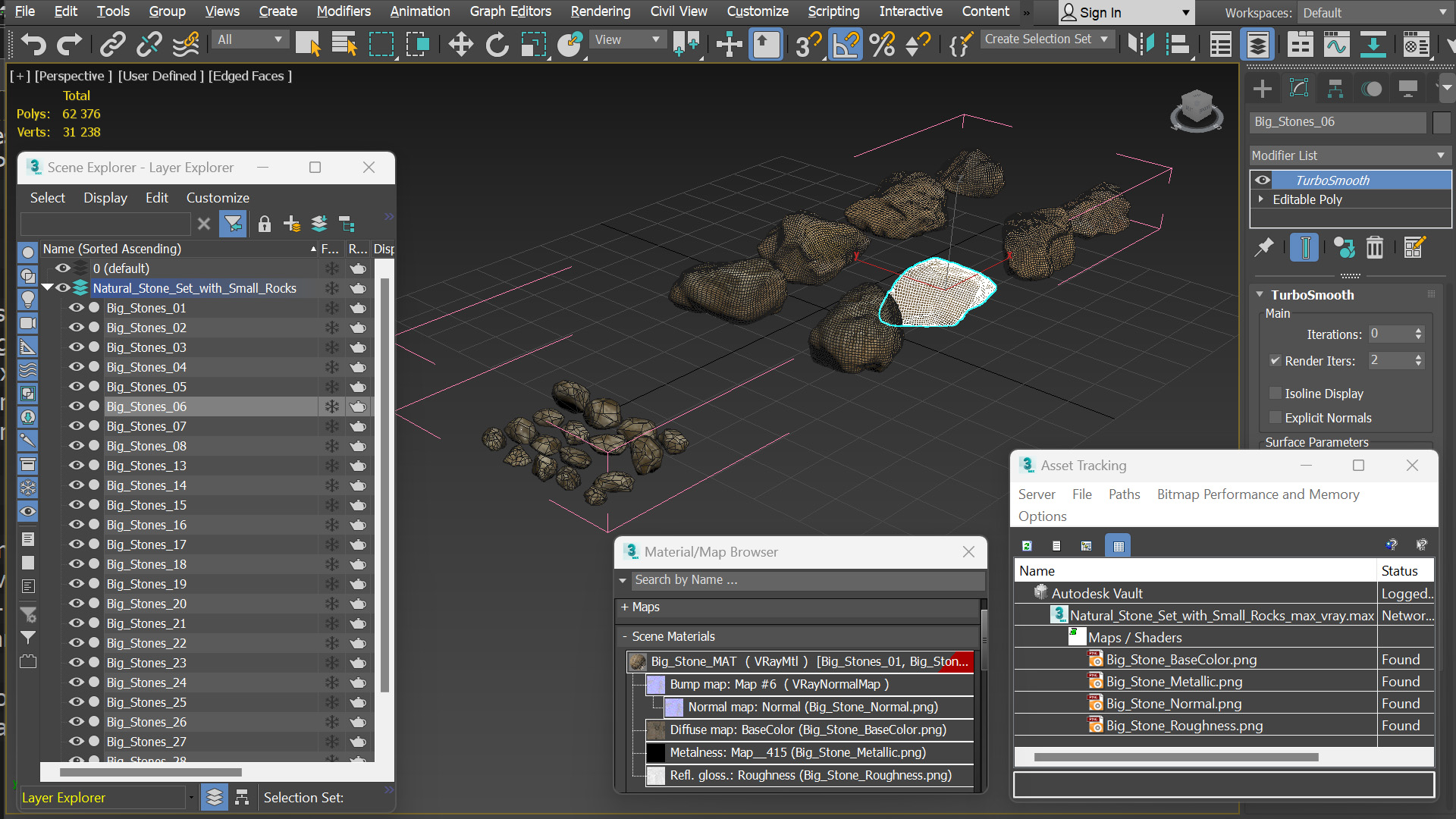Click the [Perspective] viewport label
This screenshot has width=1456, height=819.
[x=74, y=76]
